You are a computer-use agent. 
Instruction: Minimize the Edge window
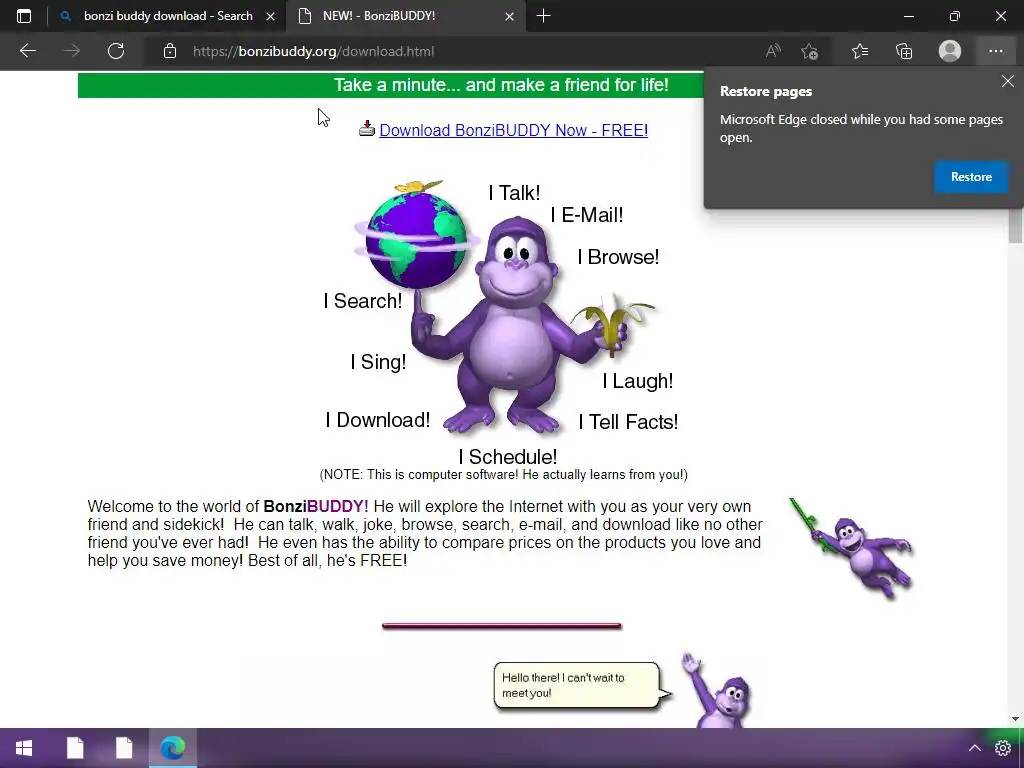(908, 16)
